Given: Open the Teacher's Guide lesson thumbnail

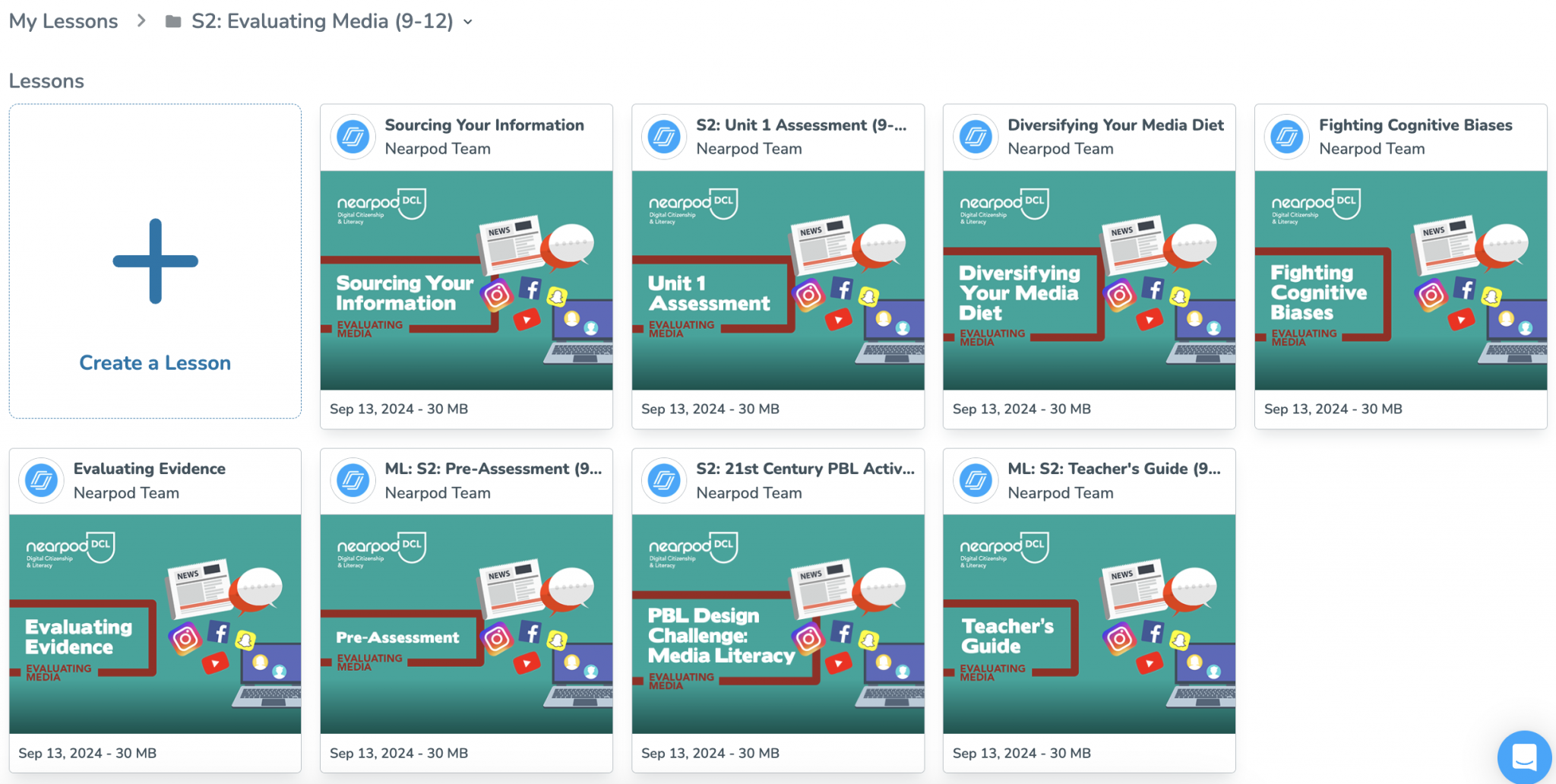Looking at the screenshot, I should click(1088, 623).
